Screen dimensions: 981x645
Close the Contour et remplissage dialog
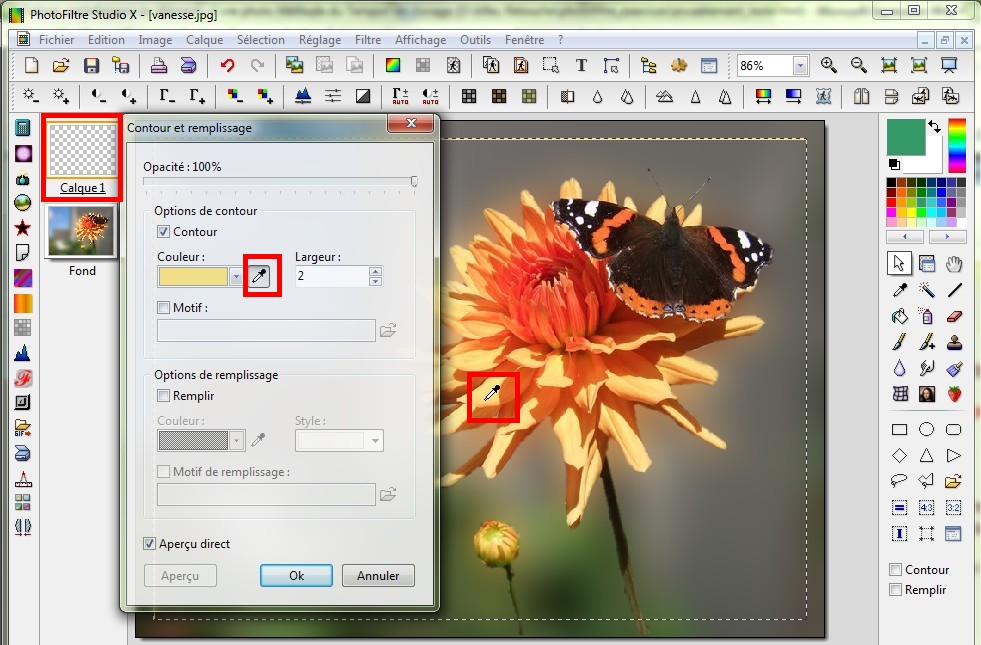tap(411, 123)
